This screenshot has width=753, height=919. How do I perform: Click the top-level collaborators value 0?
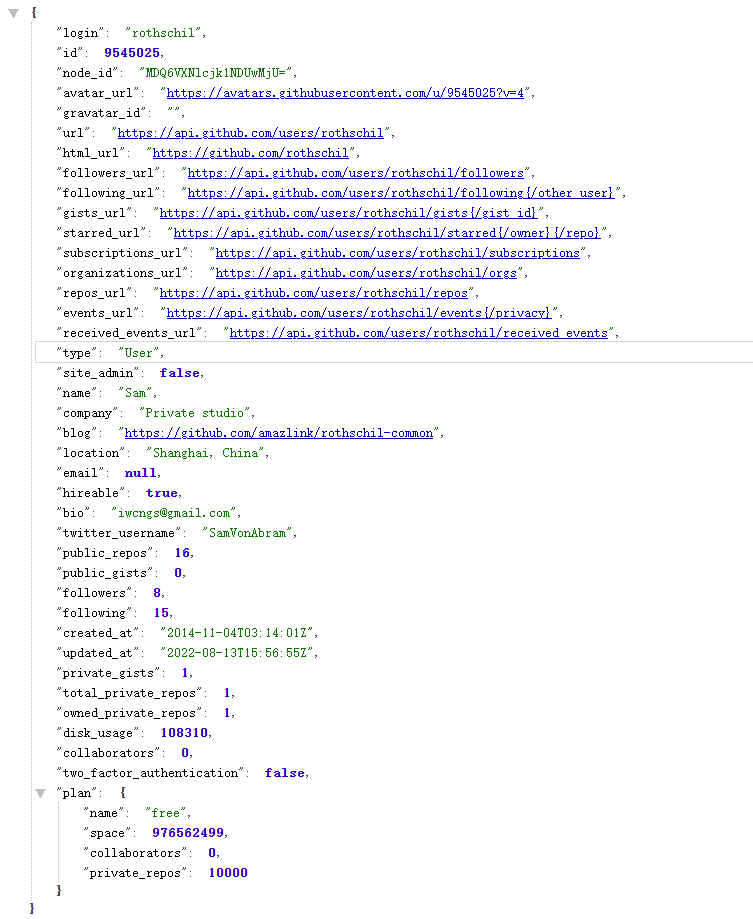click(x=185, y=753)
